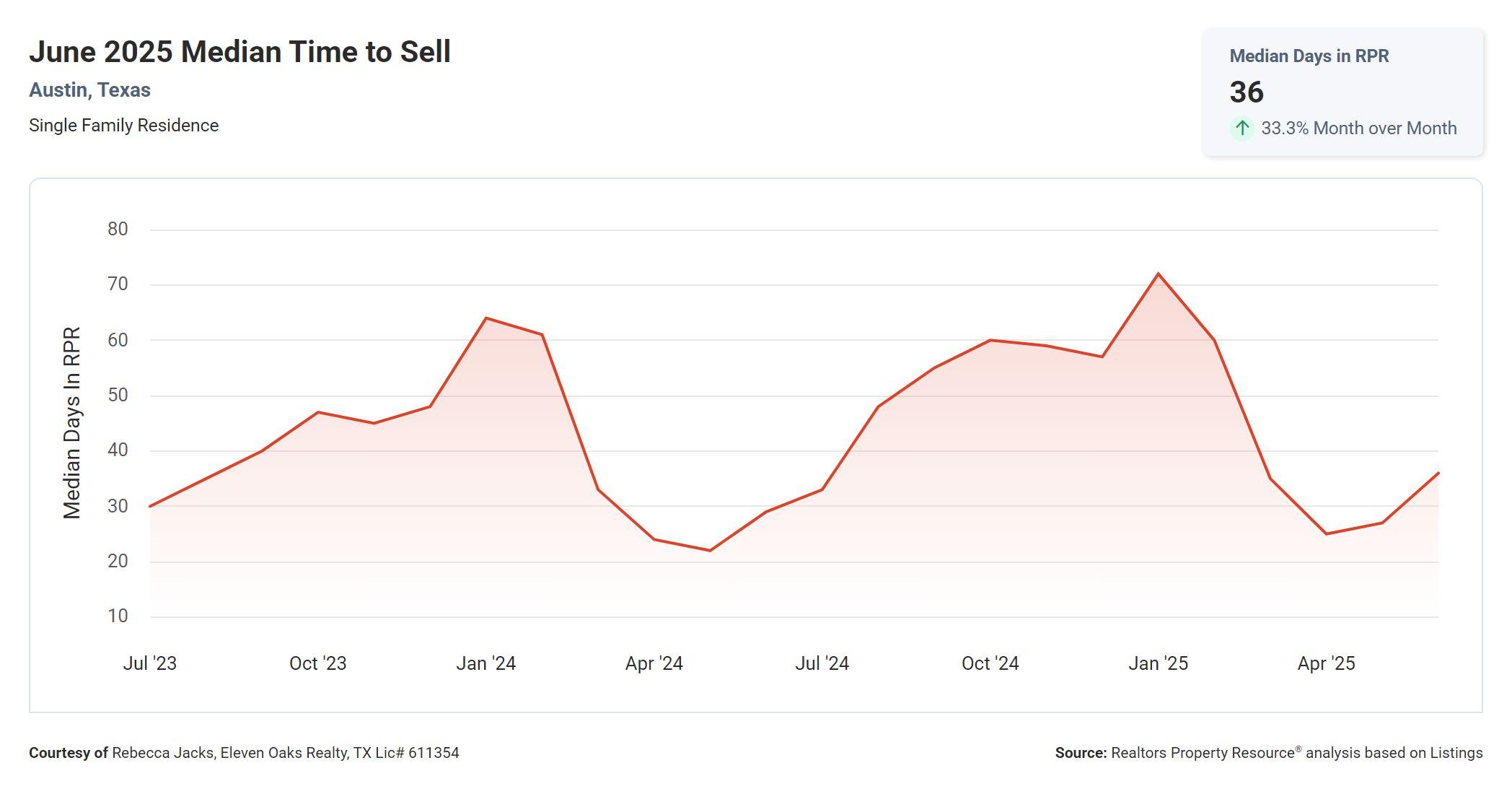Image resolution: width=1512 pixels, height=794 pixels.
Task: Click the 80 value on the y-axis
Action: (x=118, y=230)
